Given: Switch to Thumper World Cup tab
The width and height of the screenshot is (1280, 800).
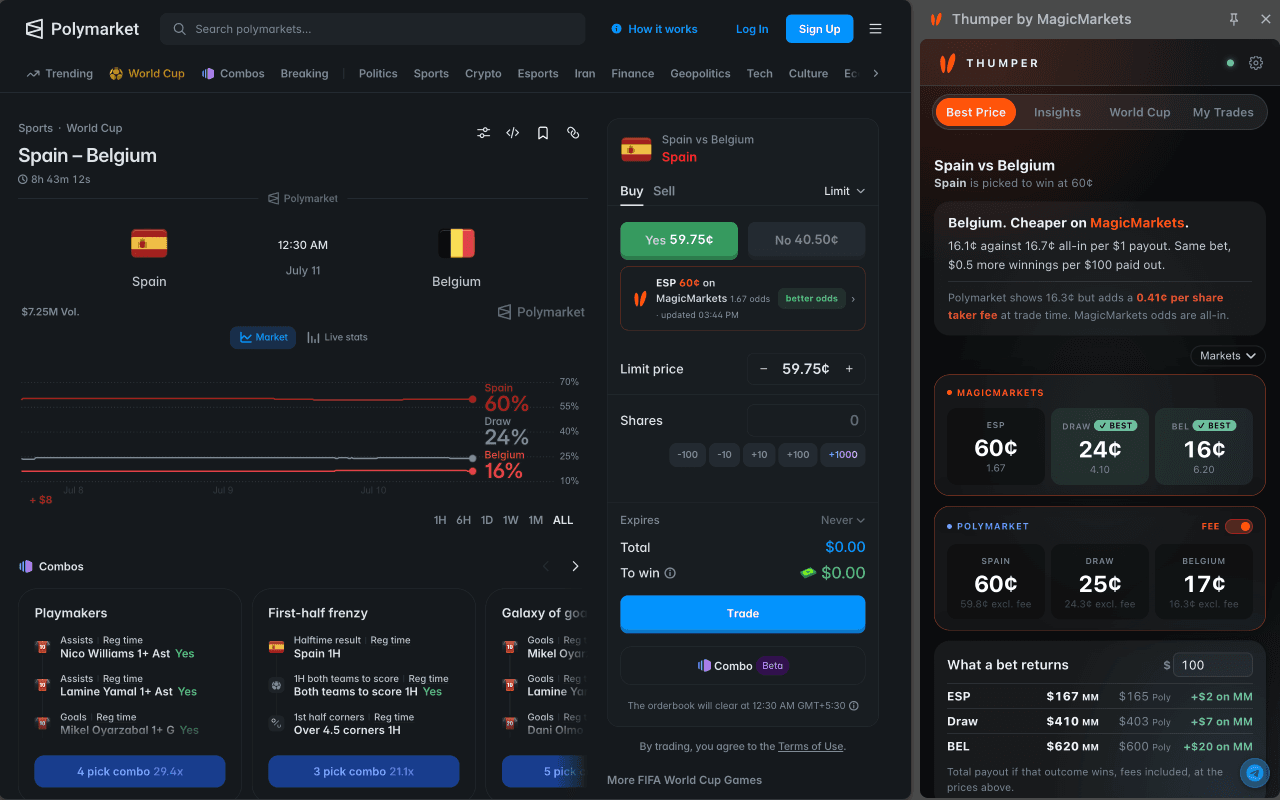Looking at the screenshot, I should 1139,112.
